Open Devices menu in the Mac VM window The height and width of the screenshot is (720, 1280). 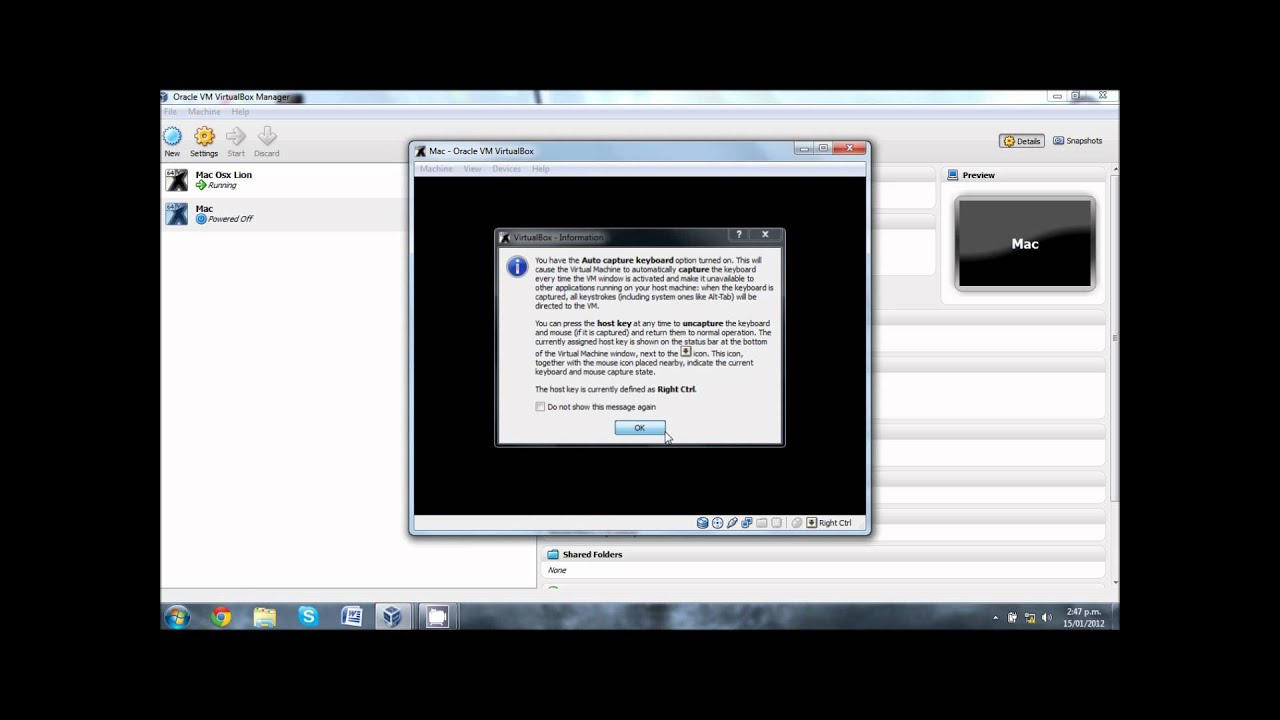[506, 169]
